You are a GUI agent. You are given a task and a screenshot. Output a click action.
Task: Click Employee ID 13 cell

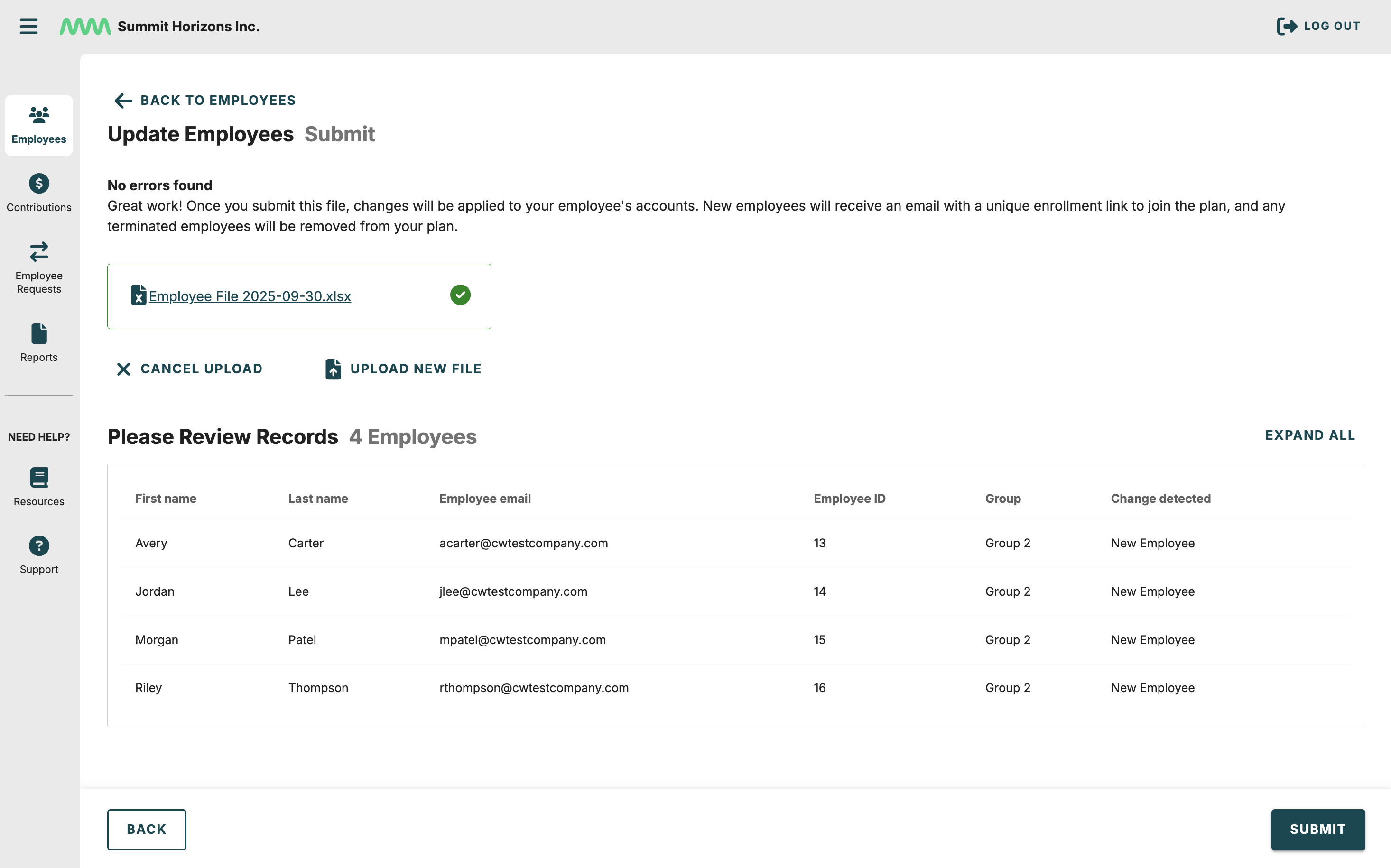[x=819, y=543]
